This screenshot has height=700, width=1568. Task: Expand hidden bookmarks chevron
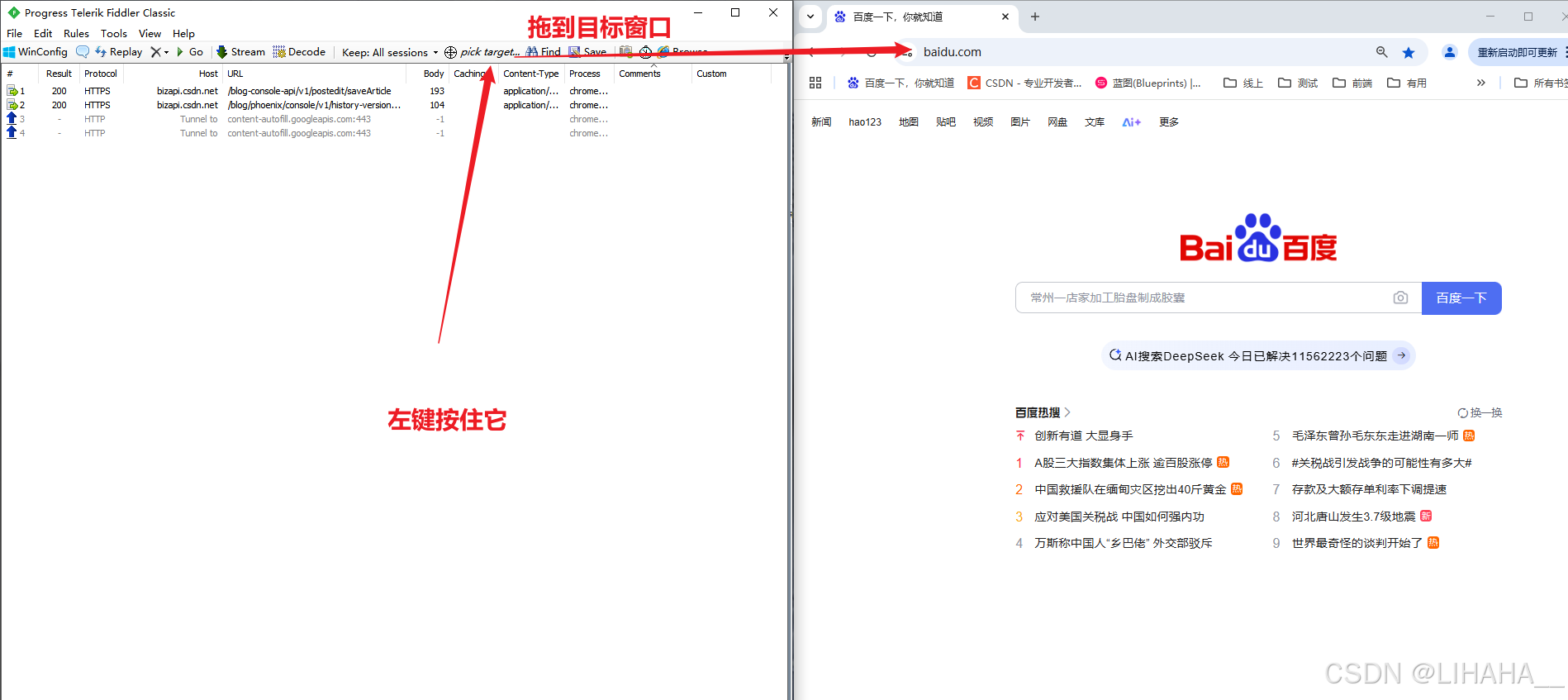pos(1481,83)
